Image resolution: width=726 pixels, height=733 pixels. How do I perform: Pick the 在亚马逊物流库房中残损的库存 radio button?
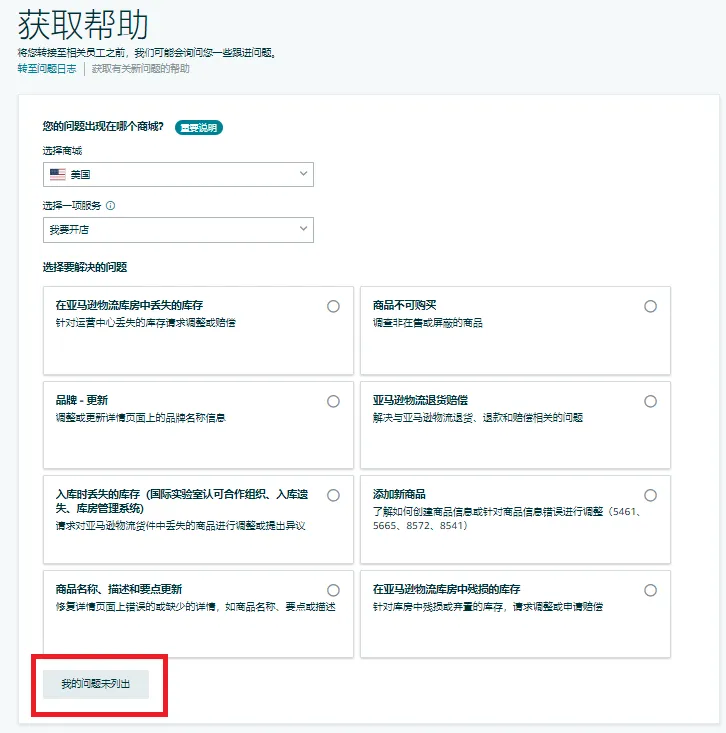pos(650,590)
